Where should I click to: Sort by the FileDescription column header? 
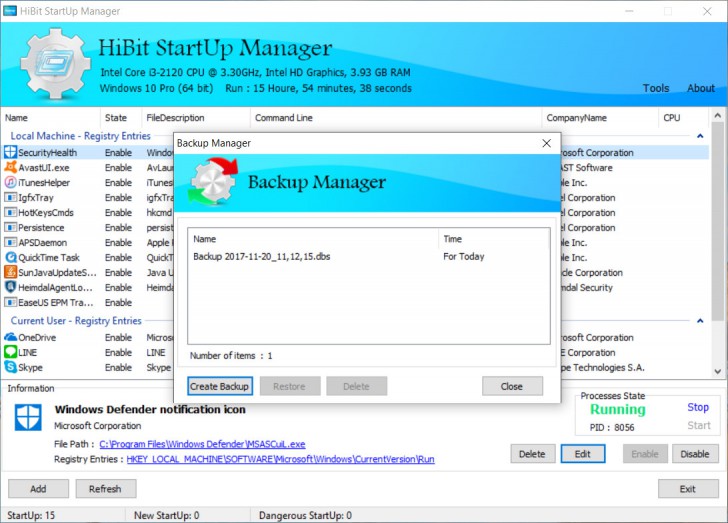pos(196,118)
